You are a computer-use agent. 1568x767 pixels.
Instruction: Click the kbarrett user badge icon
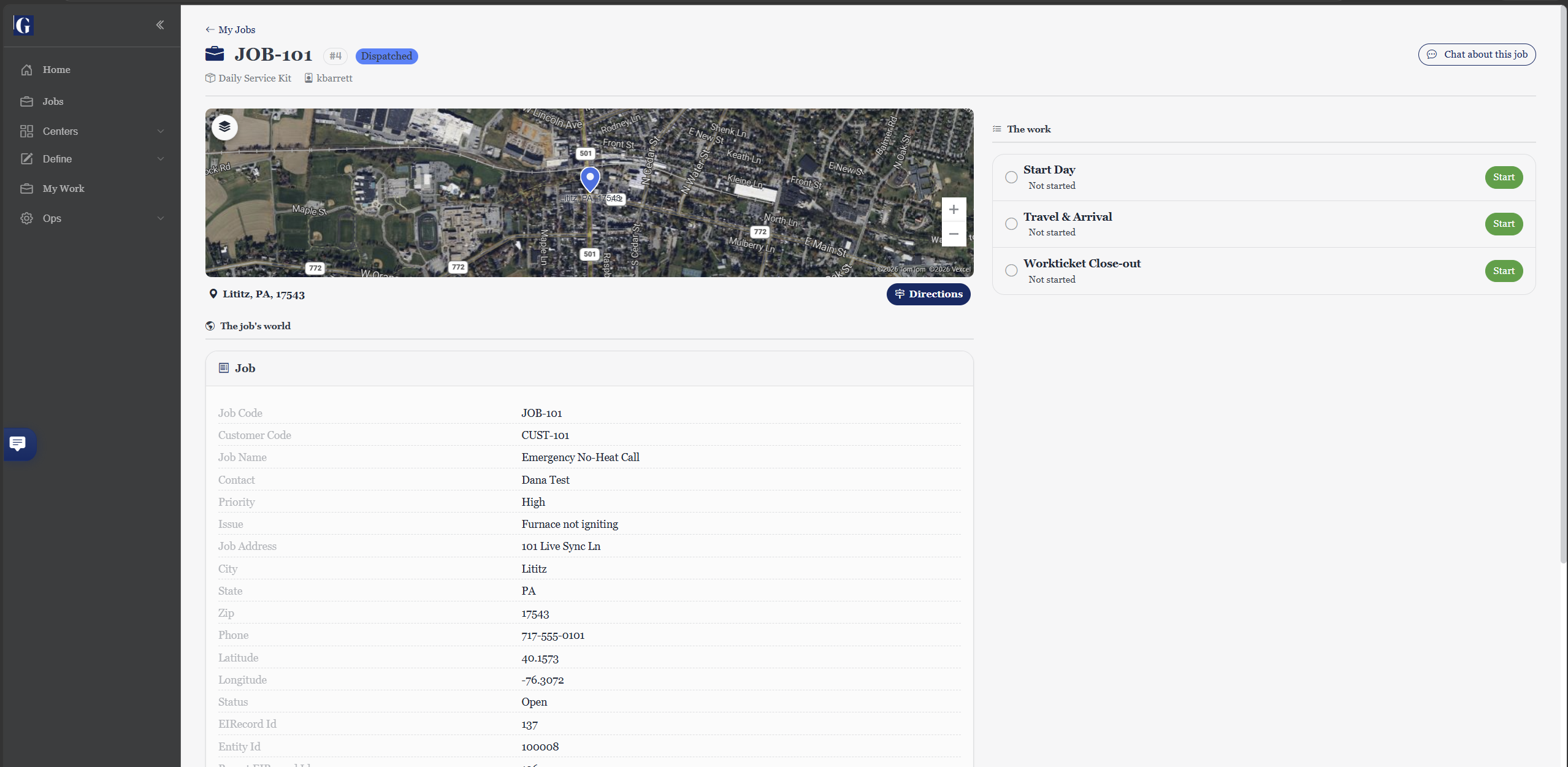(309, 78)
